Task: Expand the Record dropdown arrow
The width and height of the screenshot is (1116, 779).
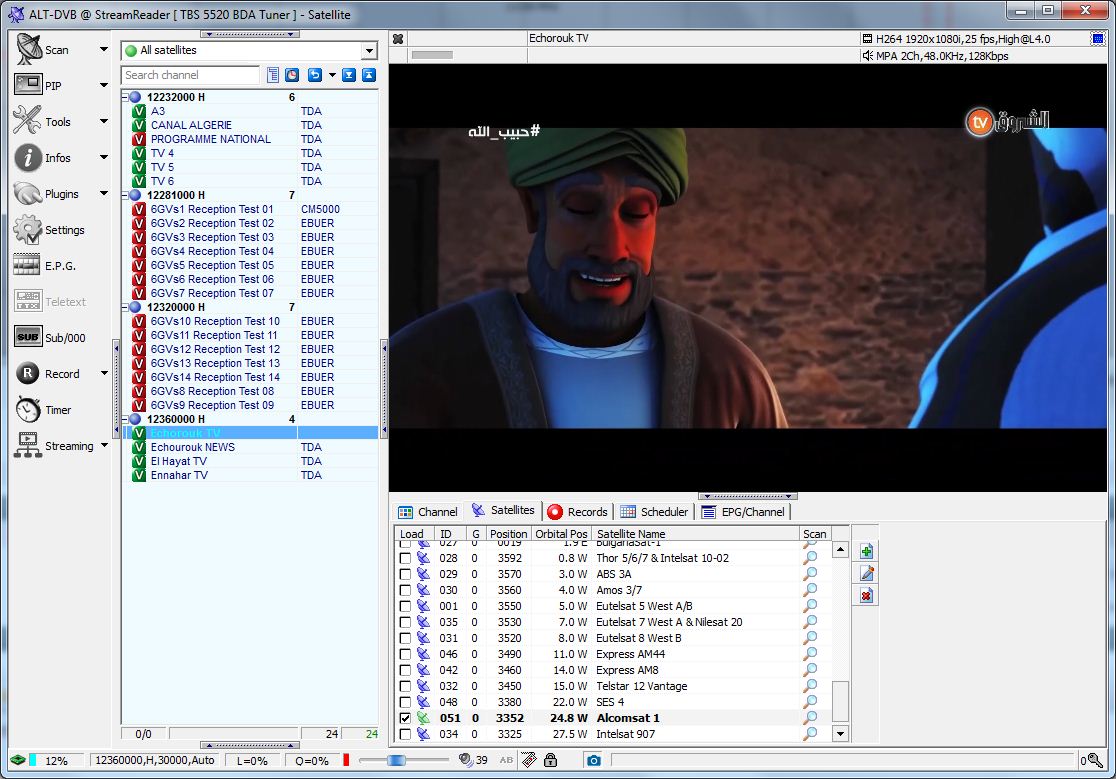Action: (104, 373)
